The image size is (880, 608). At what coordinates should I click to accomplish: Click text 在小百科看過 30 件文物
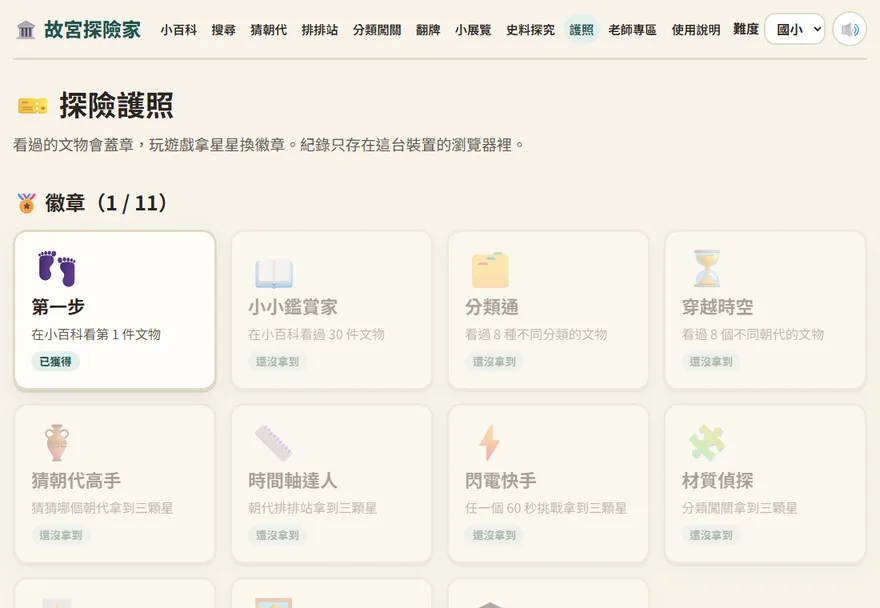[x=316, y=335]
